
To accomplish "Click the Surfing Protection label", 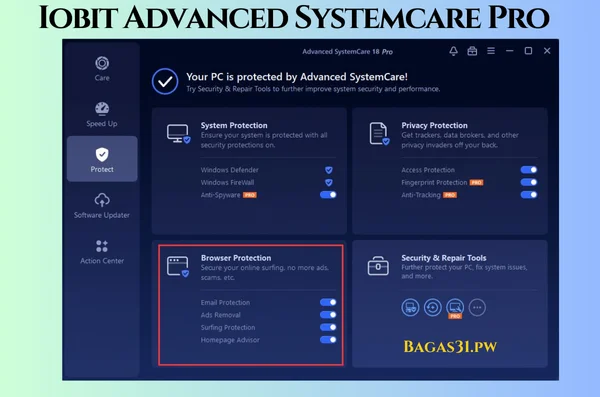I will pyautogui.click(x=228, y=327).
